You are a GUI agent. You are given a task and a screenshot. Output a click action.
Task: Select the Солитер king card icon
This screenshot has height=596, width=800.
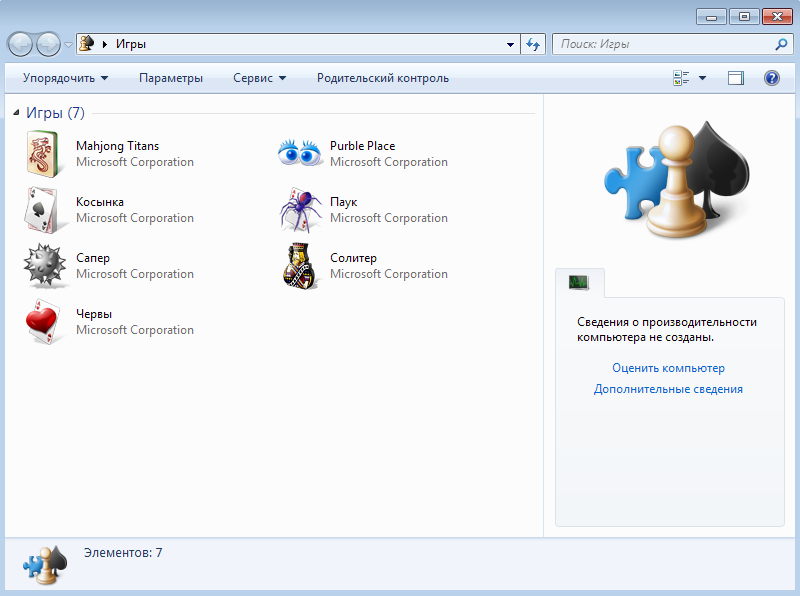301,266
